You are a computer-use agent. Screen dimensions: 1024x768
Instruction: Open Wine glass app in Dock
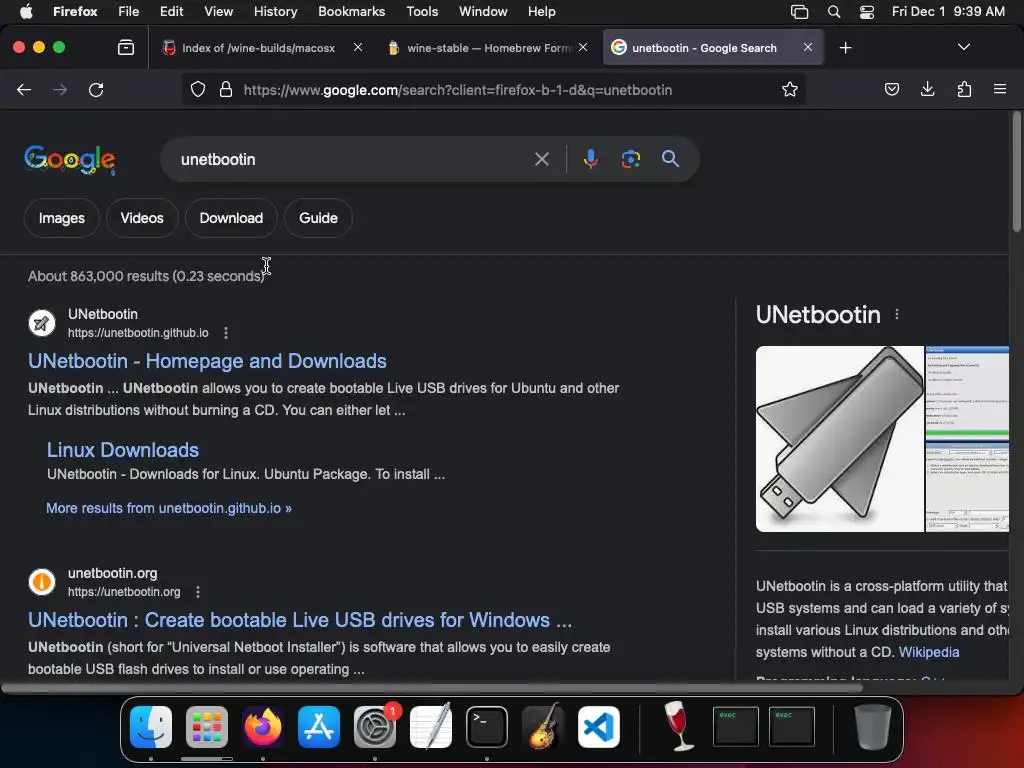679,726
